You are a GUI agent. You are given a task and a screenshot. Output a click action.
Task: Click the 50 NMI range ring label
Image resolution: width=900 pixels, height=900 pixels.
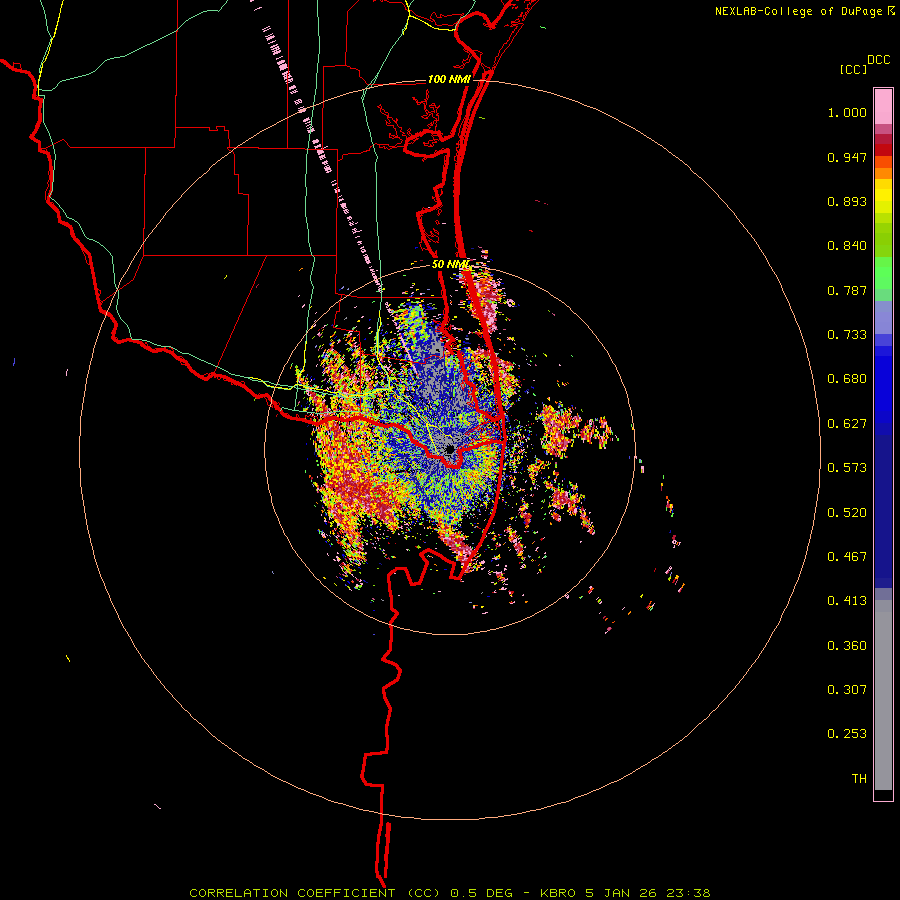click(451, 265)
